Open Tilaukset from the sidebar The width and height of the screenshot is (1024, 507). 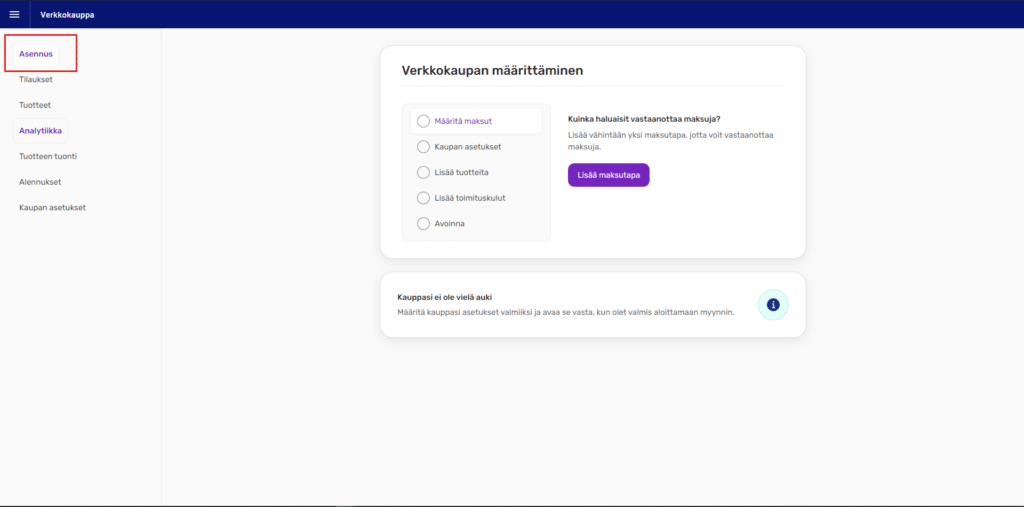pos(36,79)
